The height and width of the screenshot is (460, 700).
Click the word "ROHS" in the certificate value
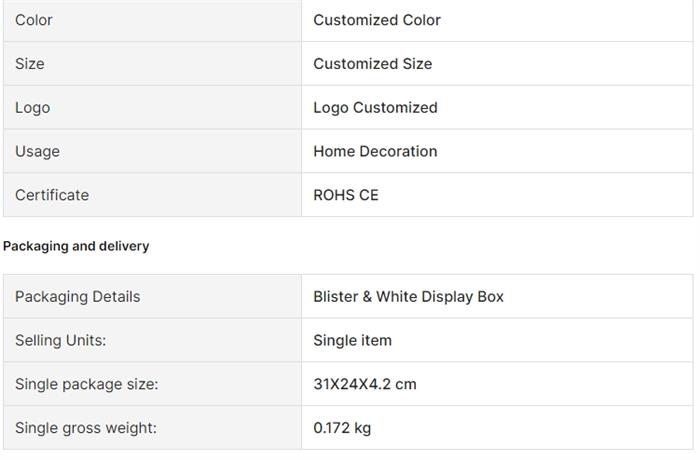click(x=334, y=196)
